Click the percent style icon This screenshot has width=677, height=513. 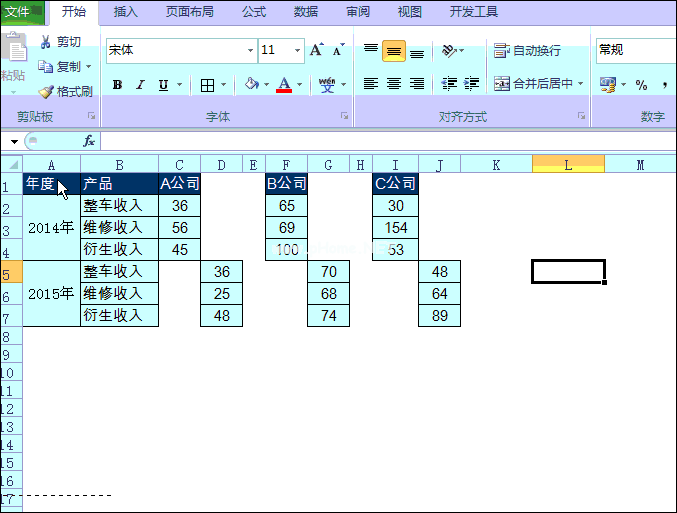tap(641, 85)
